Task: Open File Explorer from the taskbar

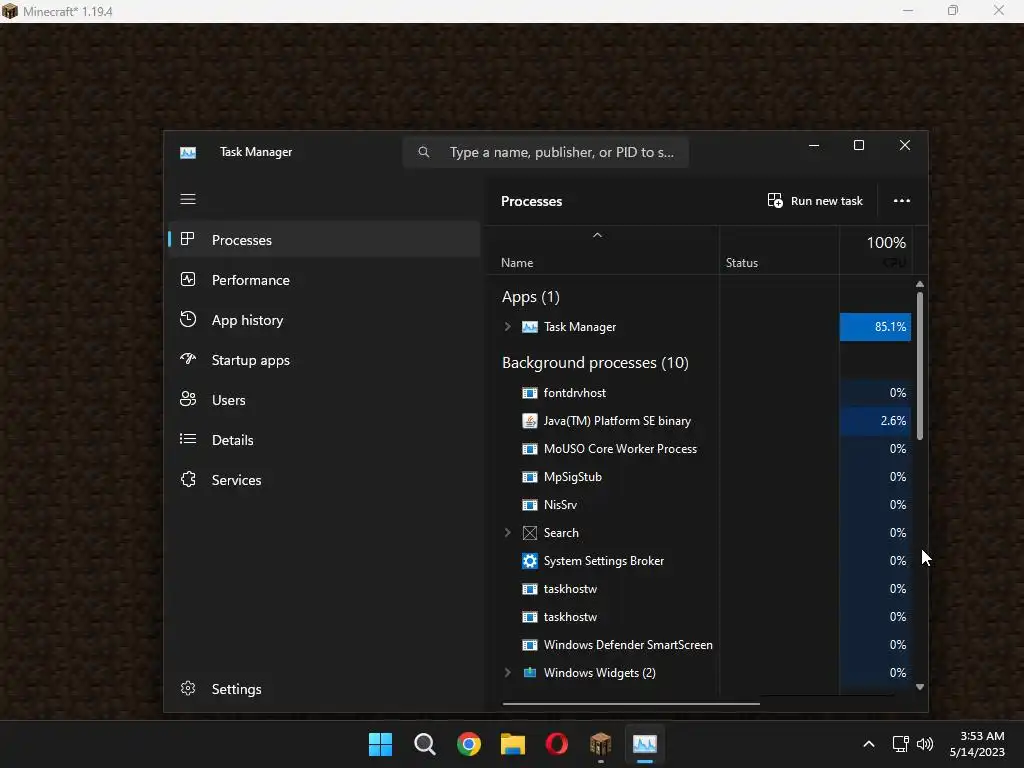Action: tap(513, 744)
